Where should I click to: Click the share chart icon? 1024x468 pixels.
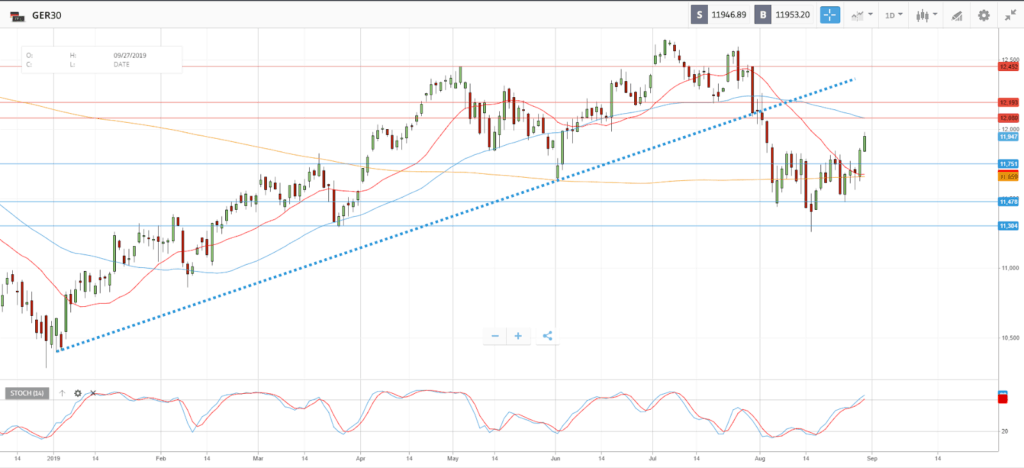547,336
